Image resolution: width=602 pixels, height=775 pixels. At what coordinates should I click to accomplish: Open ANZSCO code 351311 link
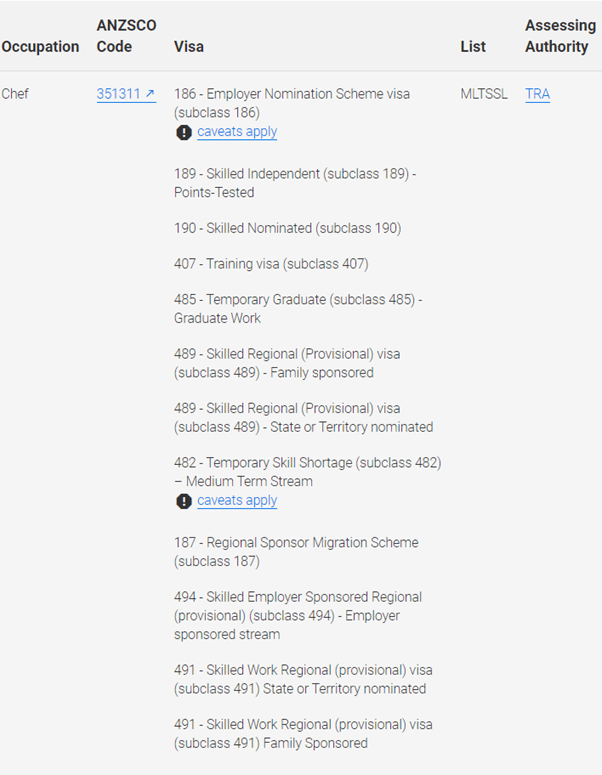126,94
